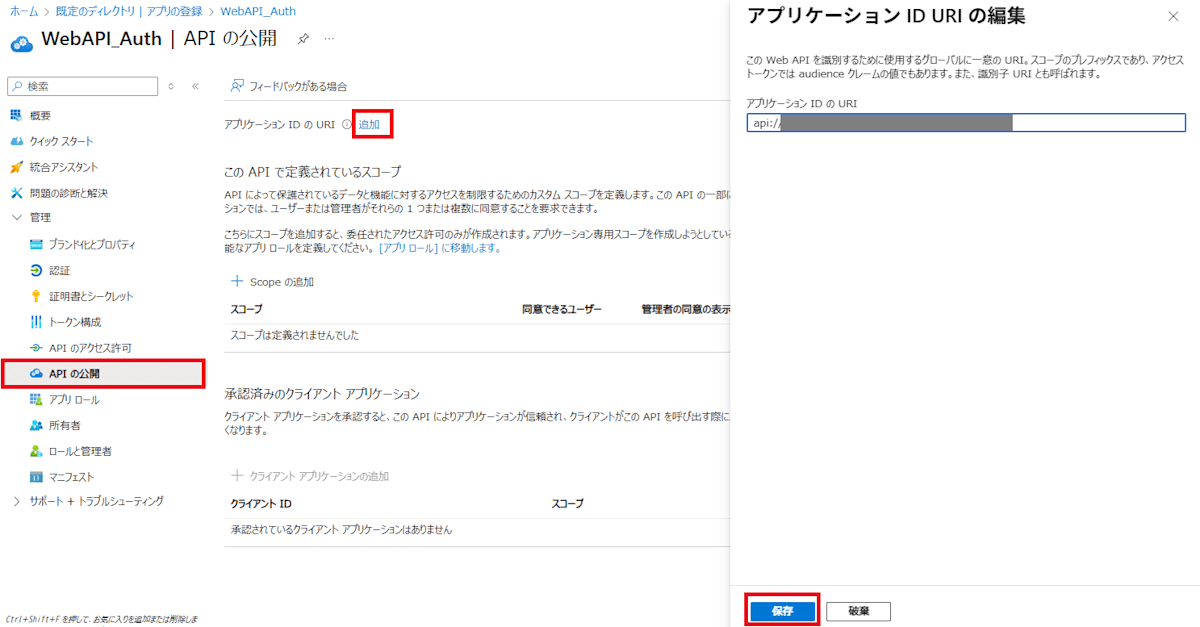This screenshot has width=1200, height=627.
Task: Click the マニフェスト icon
Action: click(37, 477)
